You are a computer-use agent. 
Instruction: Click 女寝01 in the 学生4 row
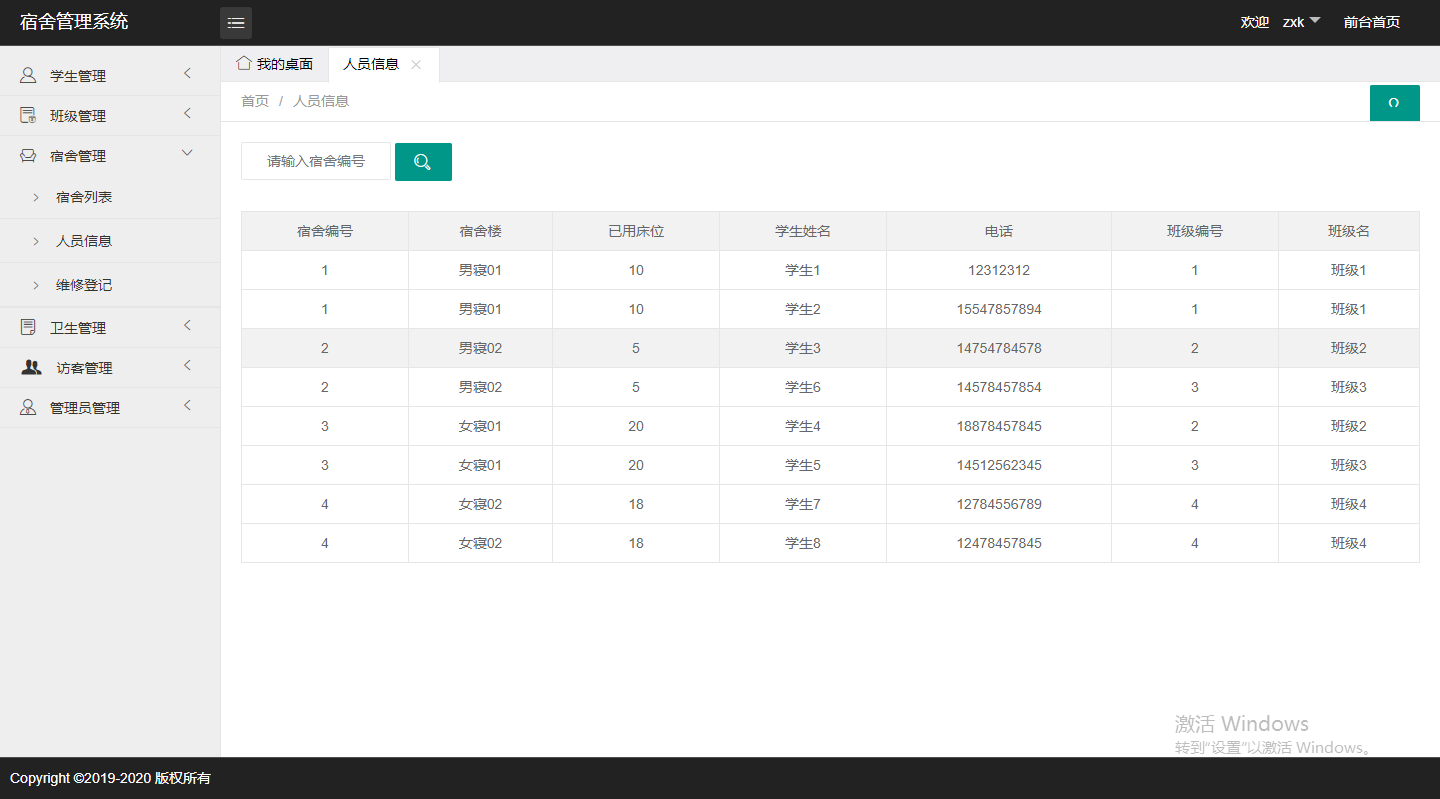(480, 426)
